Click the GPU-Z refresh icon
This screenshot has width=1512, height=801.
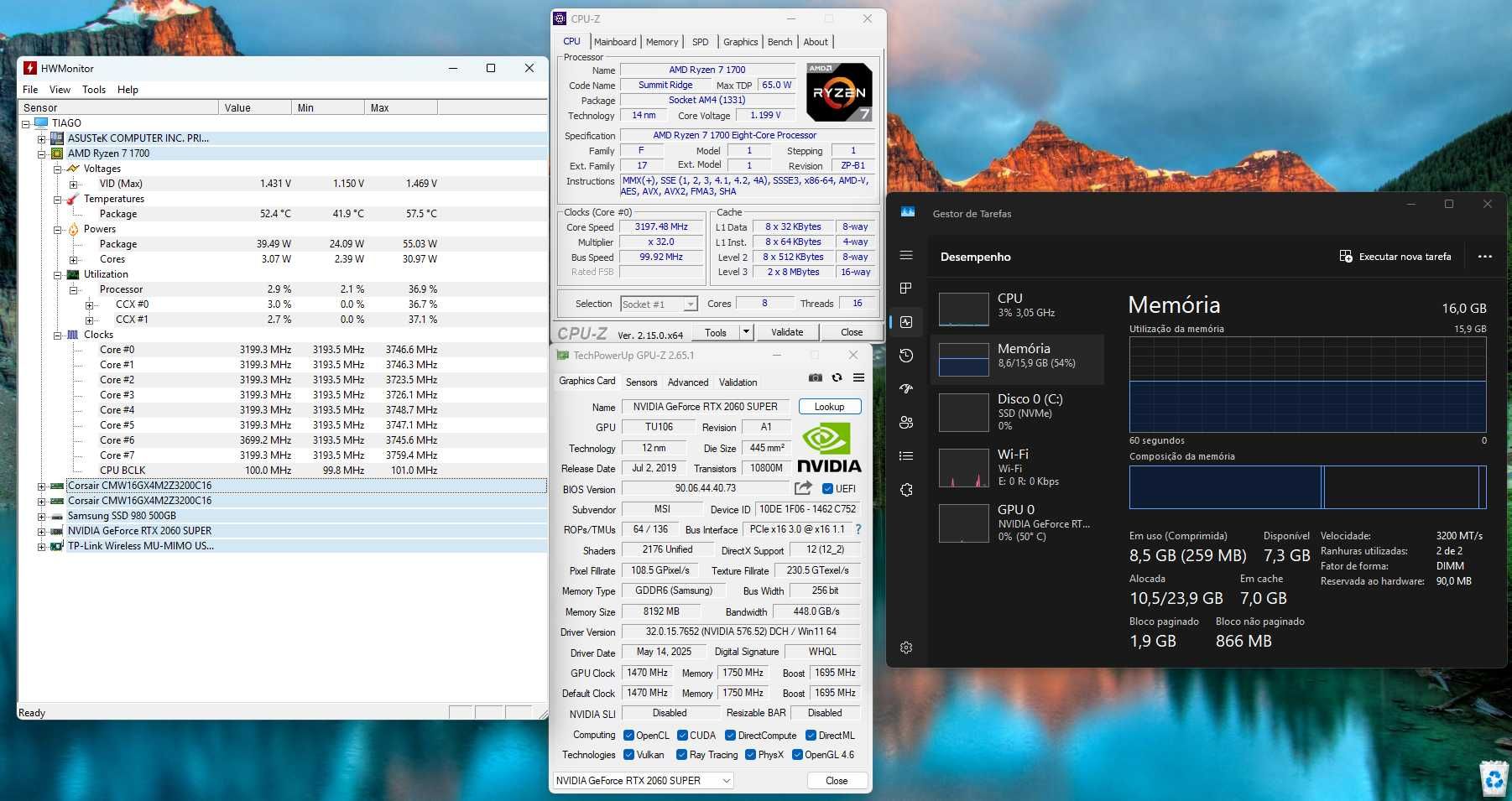coord(837,378)
